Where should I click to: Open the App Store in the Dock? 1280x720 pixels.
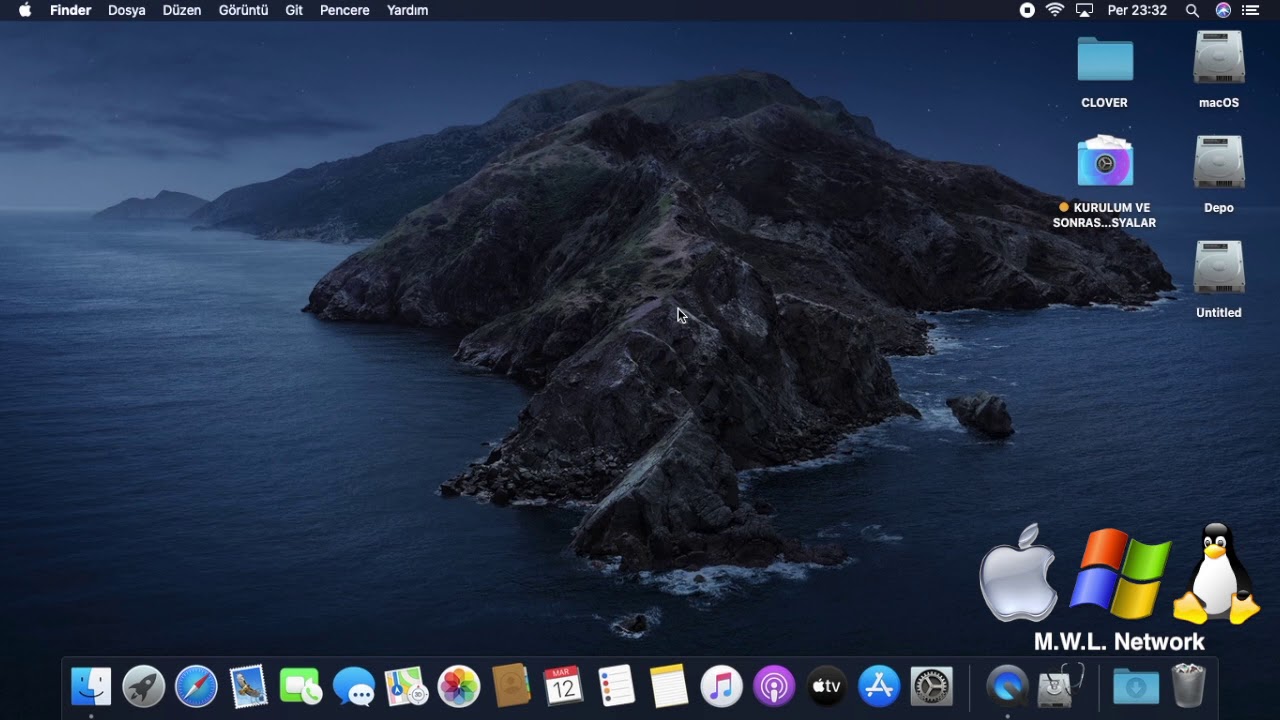879,687
